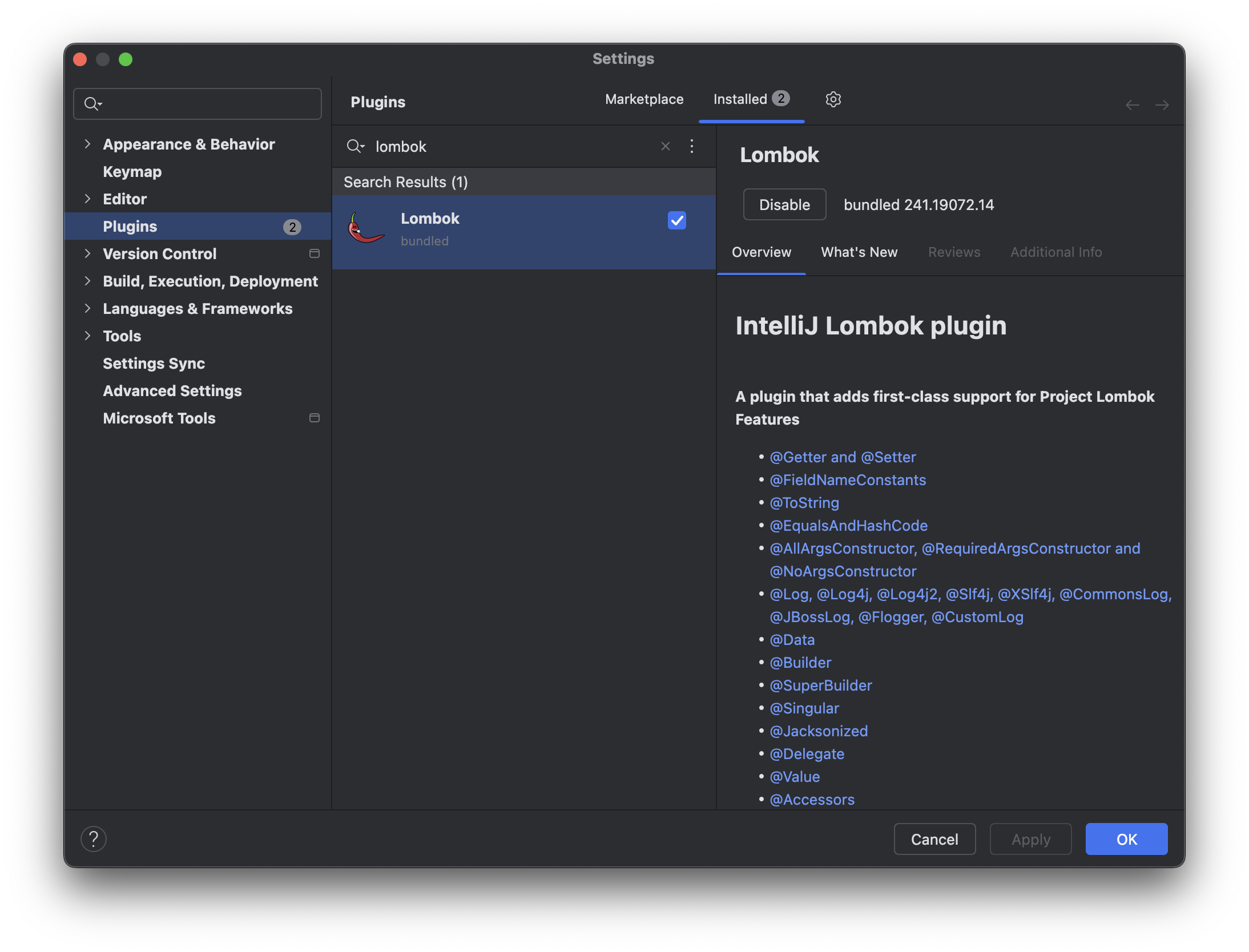Screen dimensions: 1249x952
Task: Select the Installed plugins tab
Action: click(751, 99)
